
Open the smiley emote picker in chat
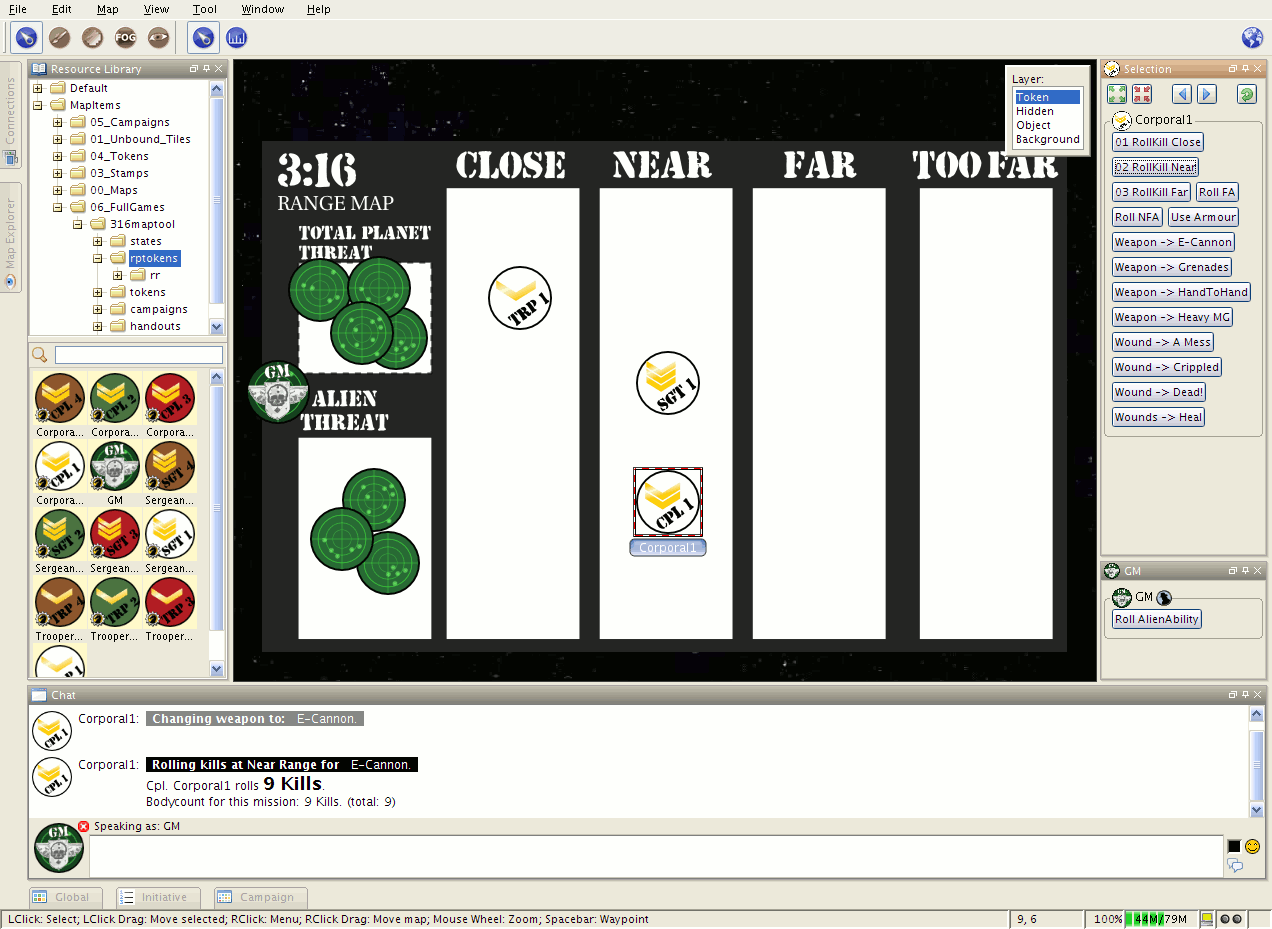click(1252, 846)
